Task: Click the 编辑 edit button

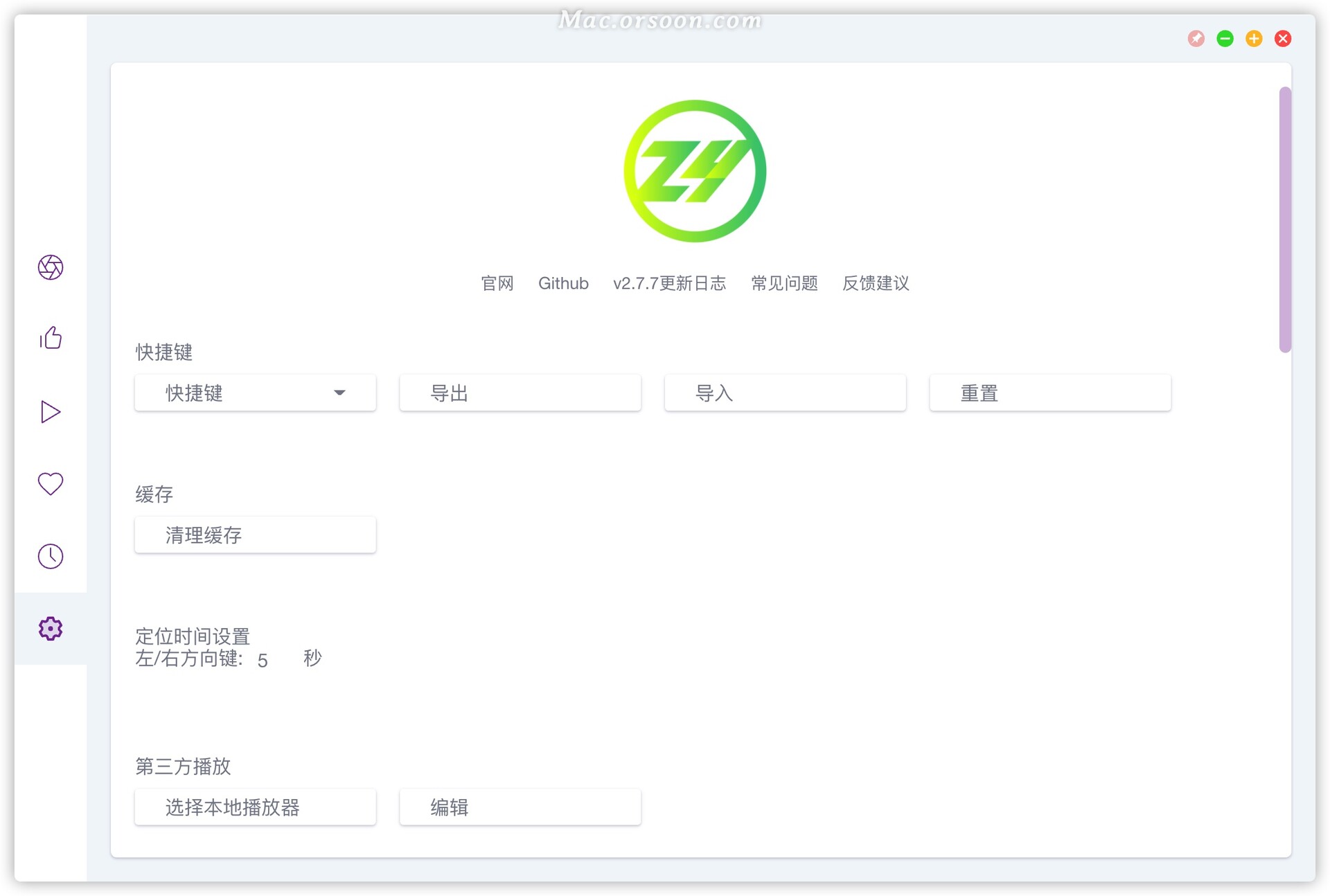Action: [520, 807]
